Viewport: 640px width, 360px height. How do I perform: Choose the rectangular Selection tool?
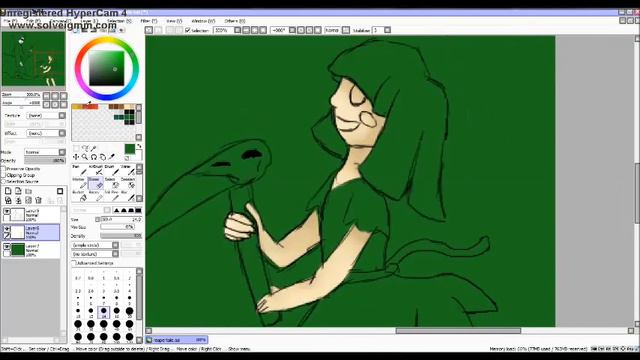coord(76,148)
